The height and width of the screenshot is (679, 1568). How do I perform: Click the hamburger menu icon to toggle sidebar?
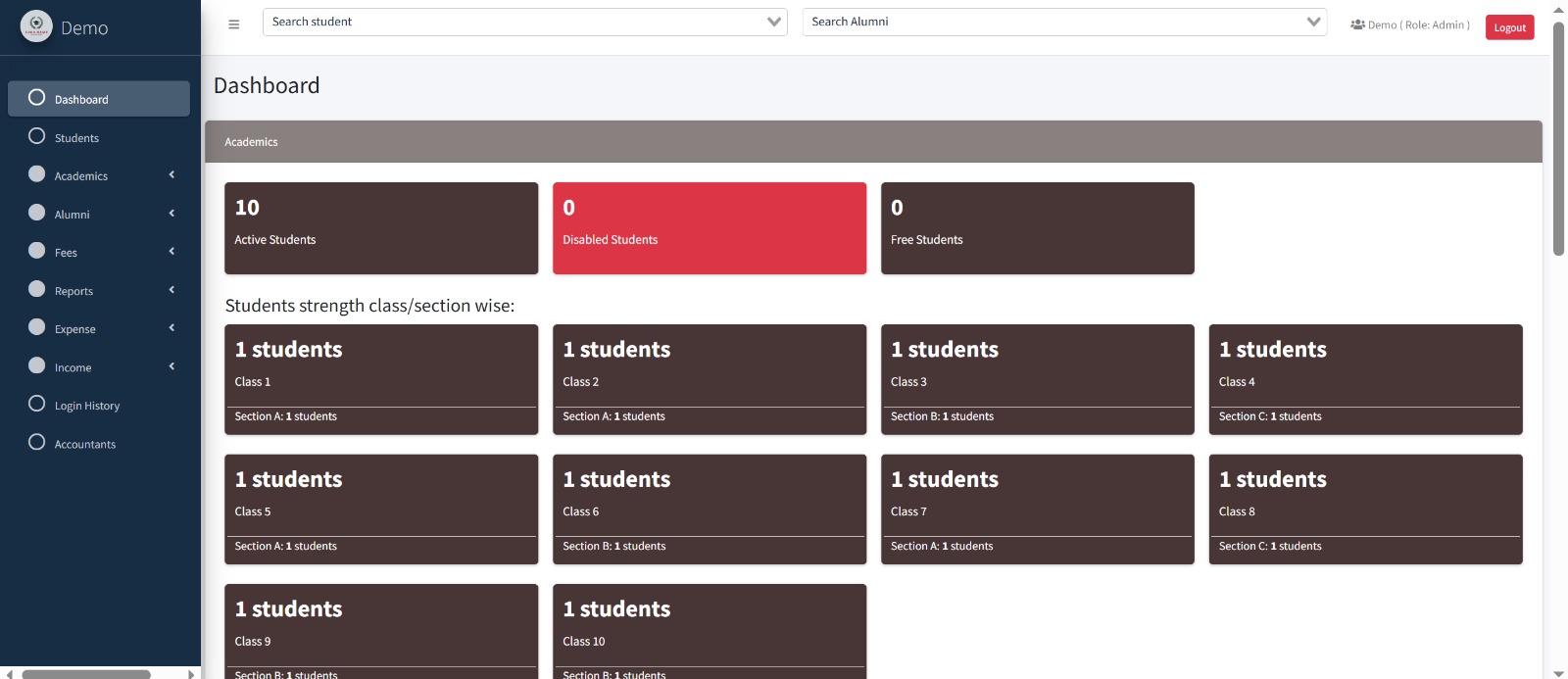click(233, 24)
